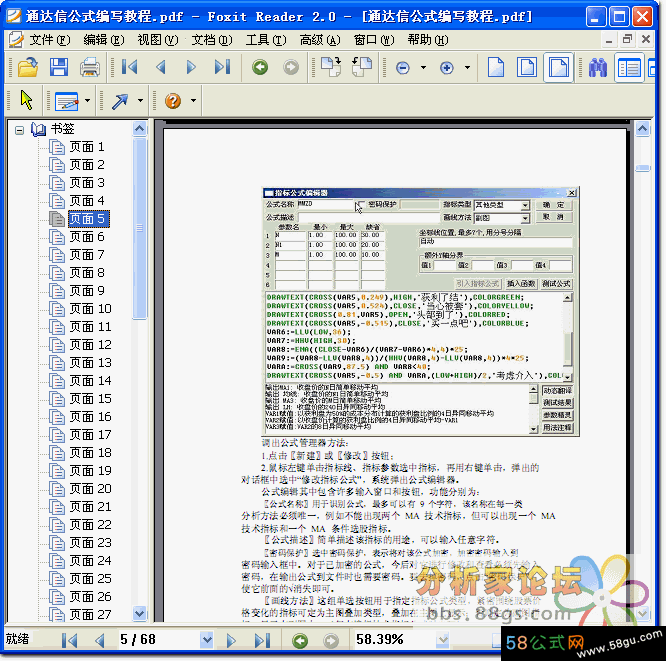Click status bar green previous view icon
Screen dimensions: 666x661
(x=300, y=641)
